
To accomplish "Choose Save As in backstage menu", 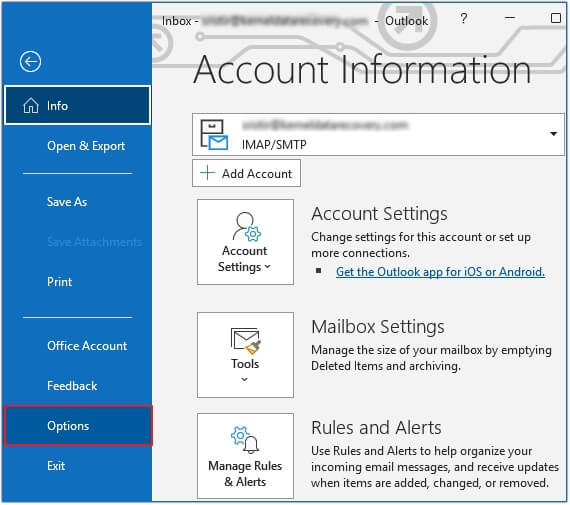I will [x=67, y=202].
